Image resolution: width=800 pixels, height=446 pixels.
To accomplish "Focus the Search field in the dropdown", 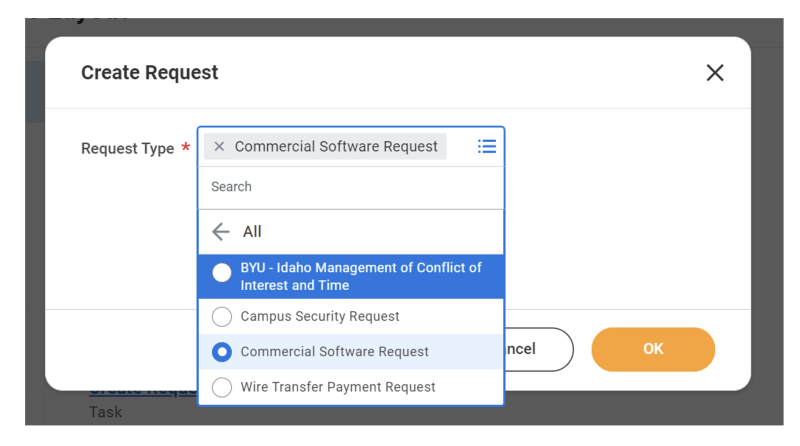I will coord(350,187).
